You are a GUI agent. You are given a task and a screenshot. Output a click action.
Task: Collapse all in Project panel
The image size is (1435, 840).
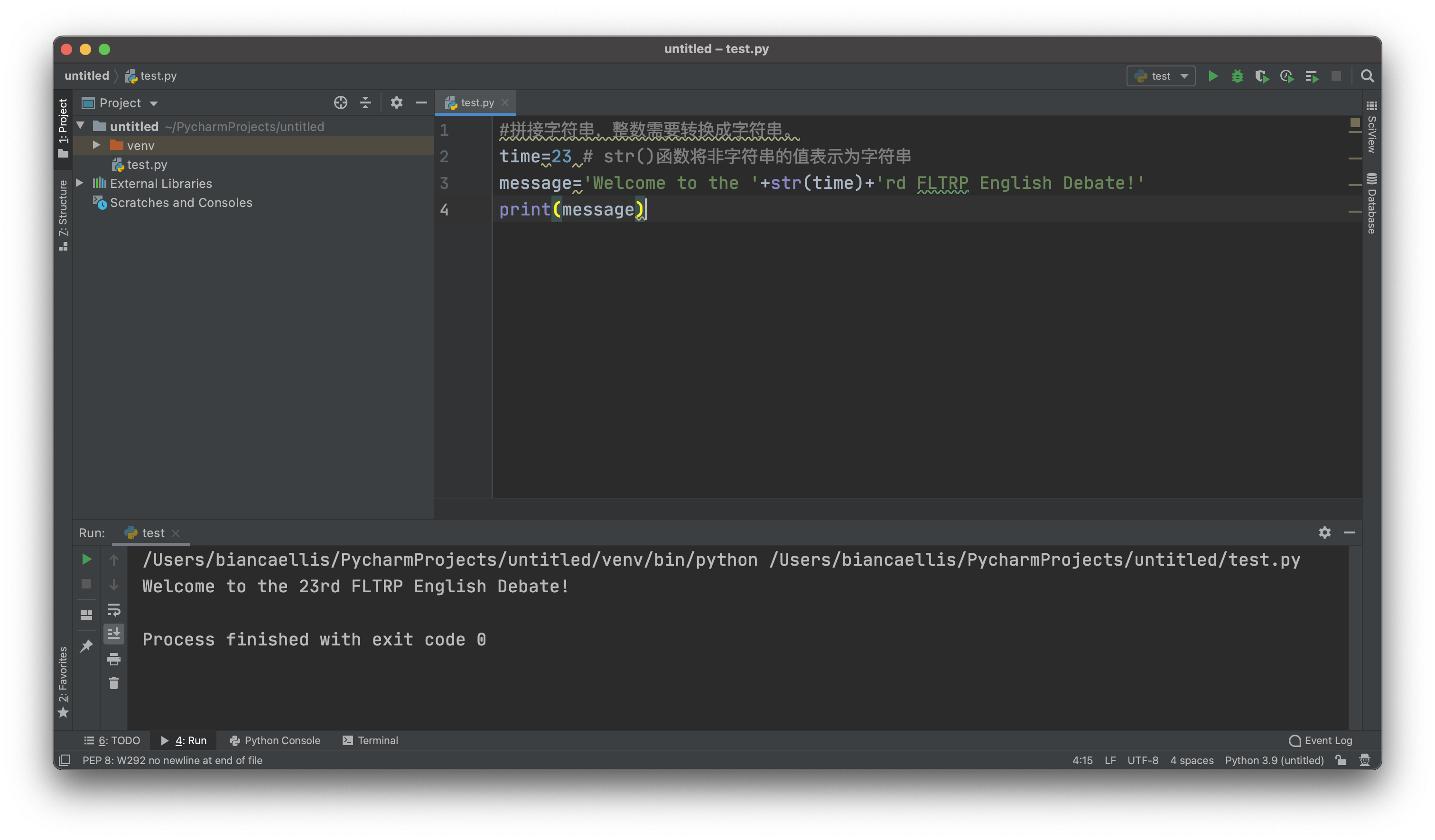click(365, 103)
